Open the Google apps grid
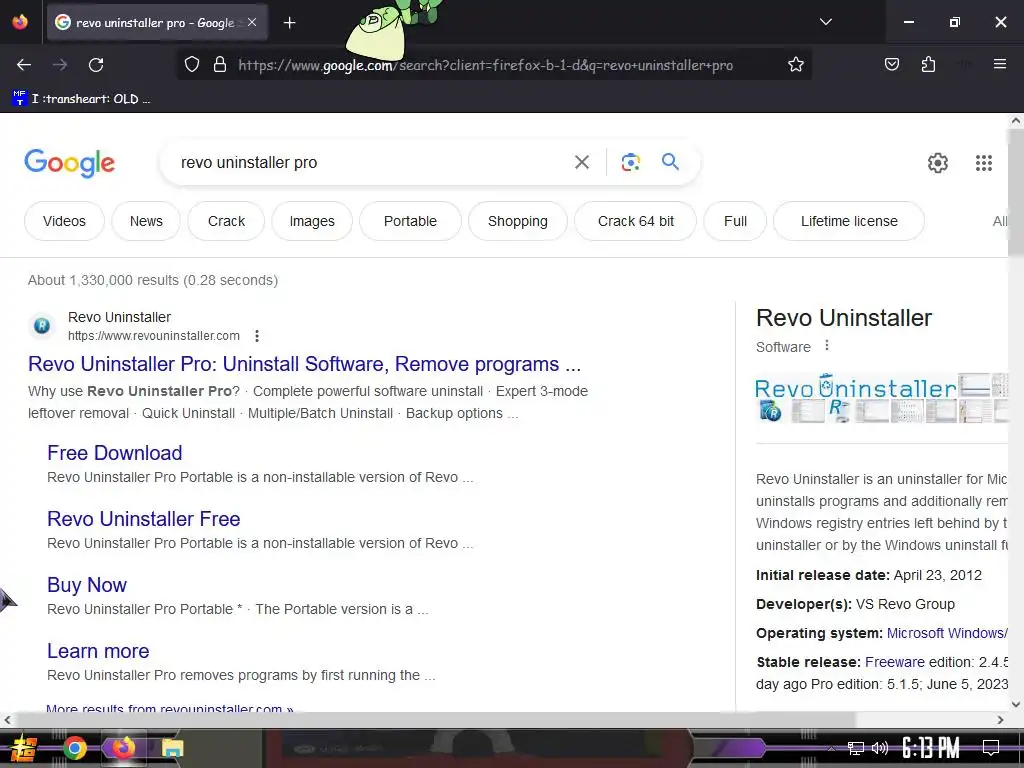The width and height of the screenshot is (1024, 768). coord(984,163)
